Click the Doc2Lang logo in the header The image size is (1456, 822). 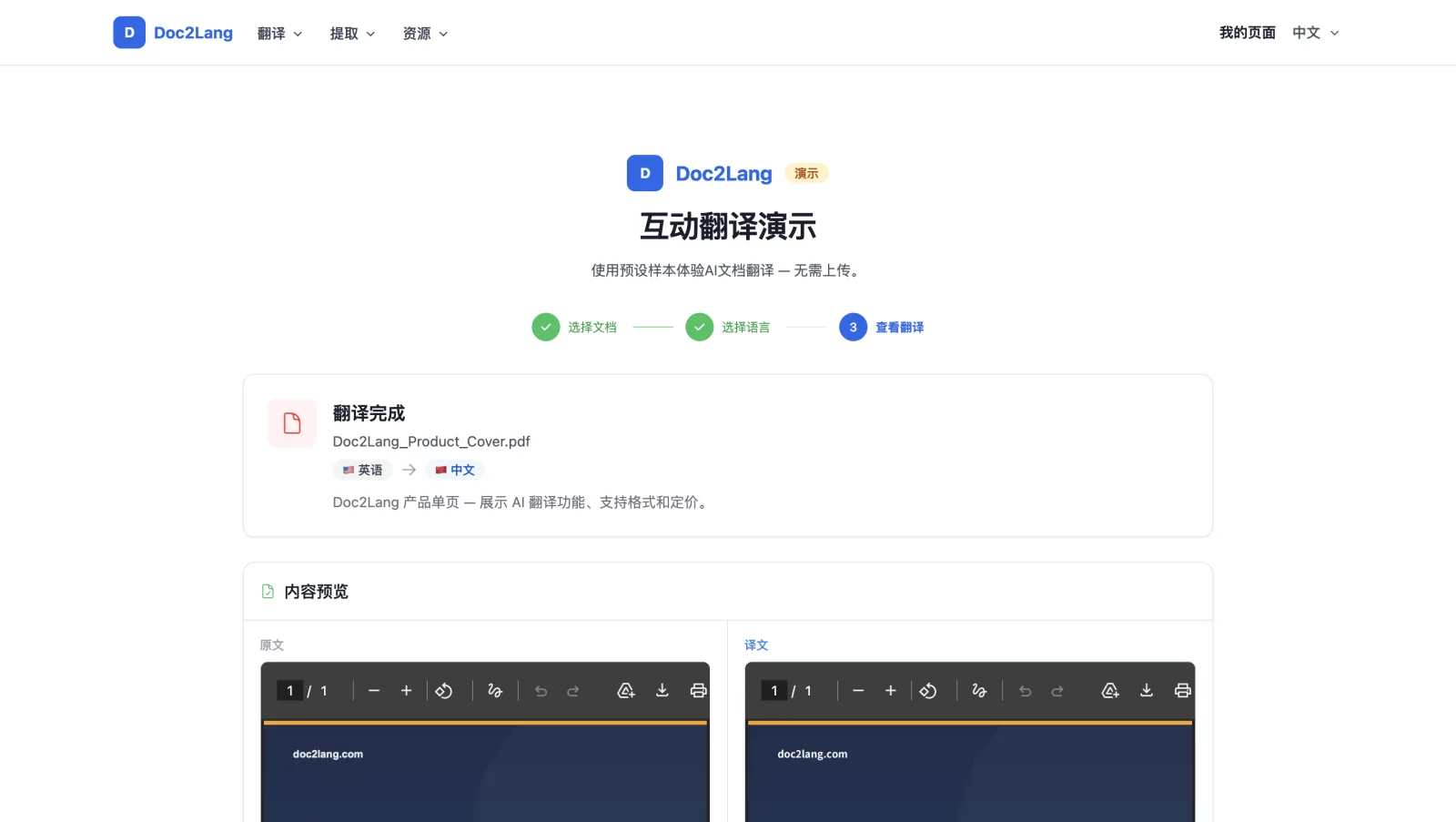(173, 33)
